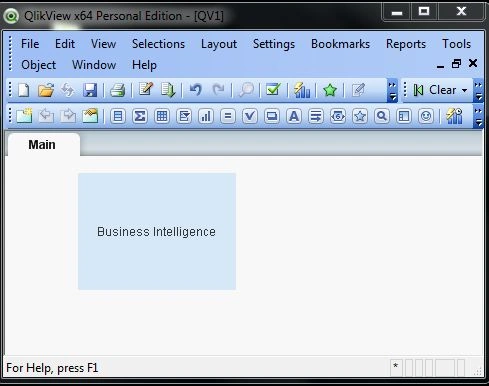
Task: Launch the Quick Chart wizard icon
Action: click(x=302, y=90)
